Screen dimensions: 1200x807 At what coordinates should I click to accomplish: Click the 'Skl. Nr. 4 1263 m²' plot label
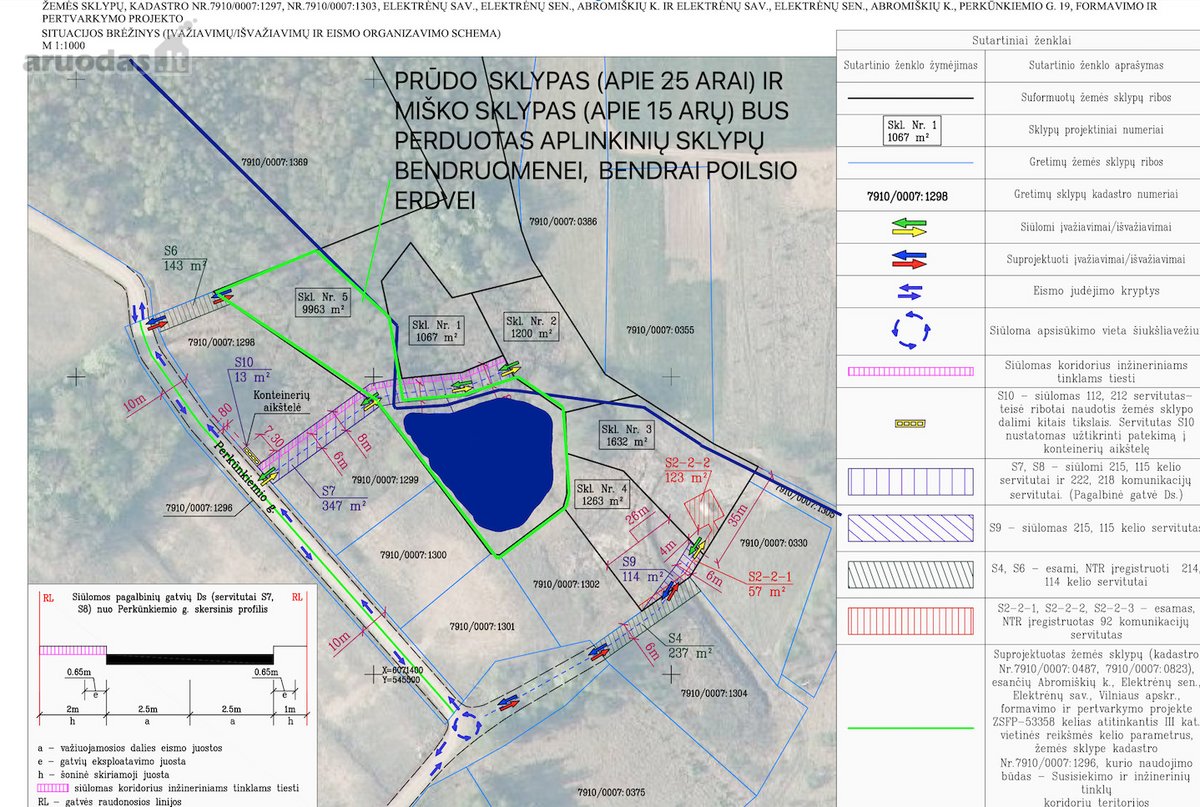click(602, 496)
